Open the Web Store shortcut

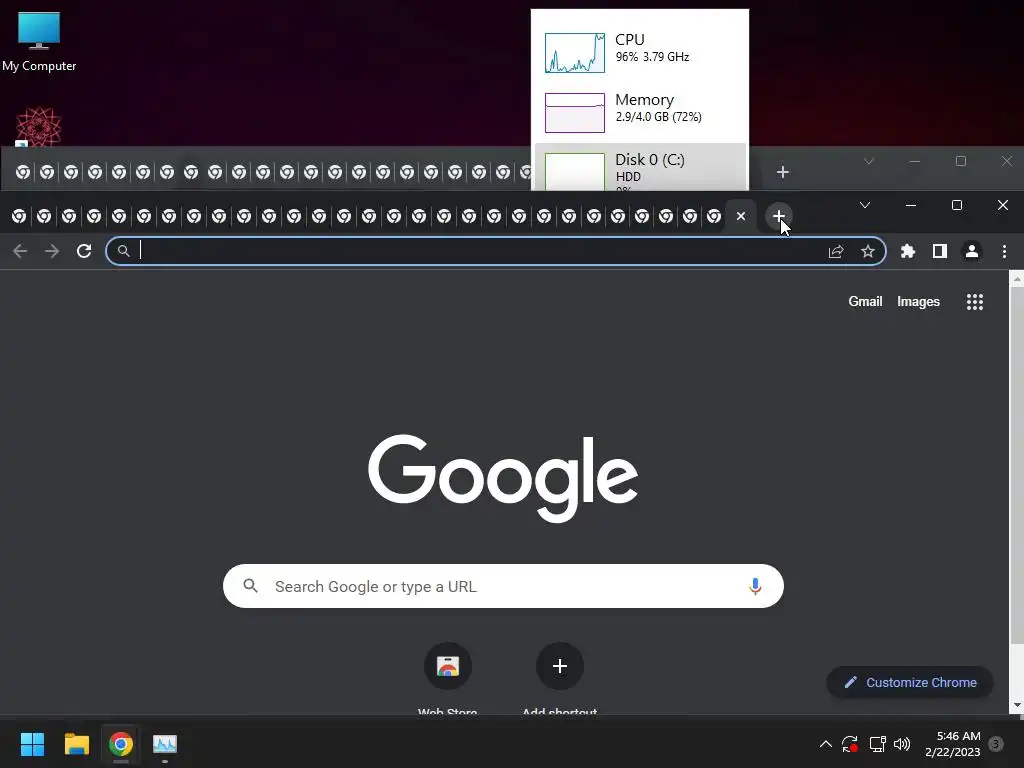pyautogui.click(x=448, y=666)
